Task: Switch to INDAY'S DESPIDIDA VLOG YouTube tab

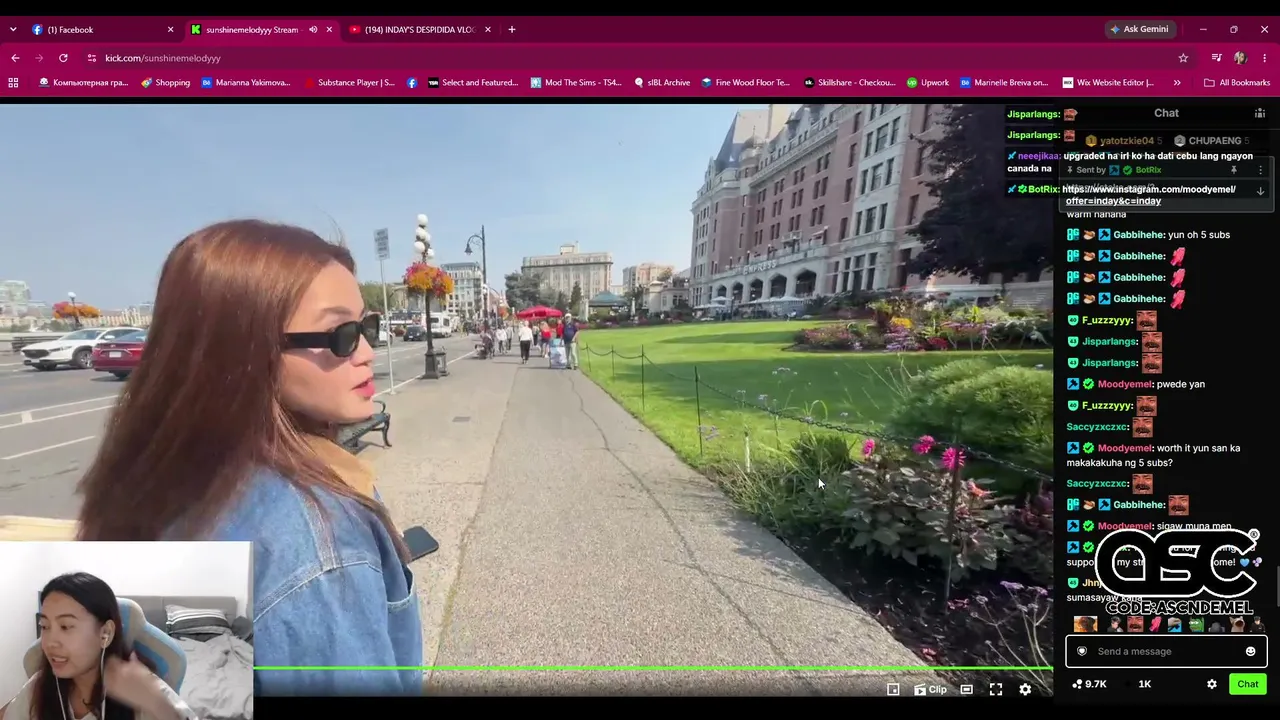Action: click(x=420, y=29)
